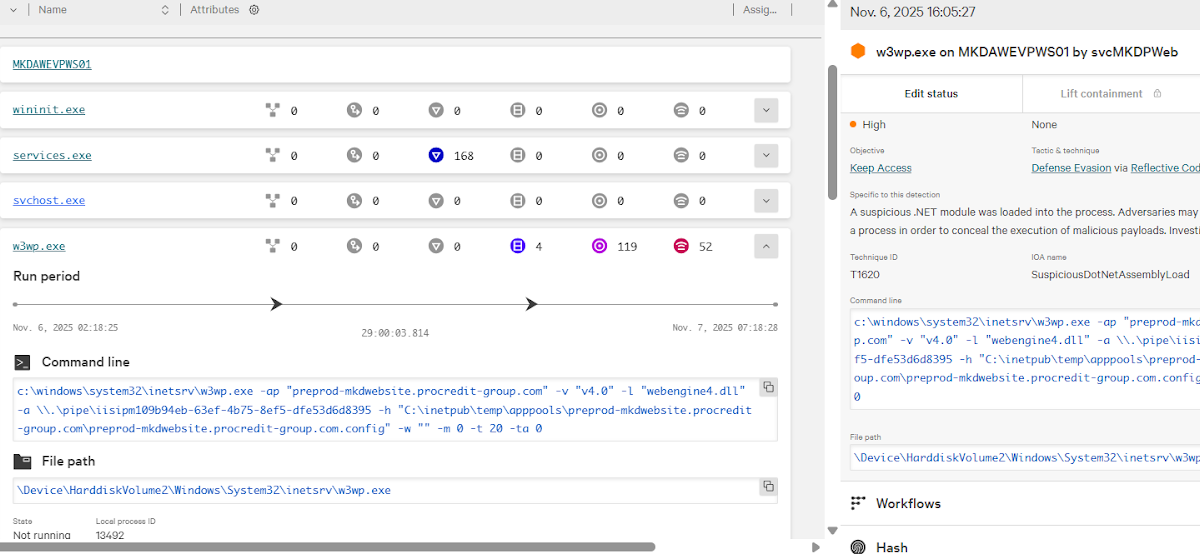Copy the File path value
The height and width of the screenshot is (554, 1200).
click(x=767, y=487)
